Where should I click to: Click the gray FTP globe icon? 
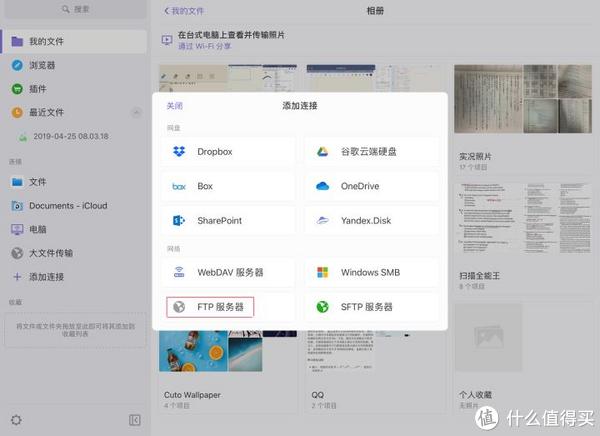pyautogui.click(x=179, y=307)
